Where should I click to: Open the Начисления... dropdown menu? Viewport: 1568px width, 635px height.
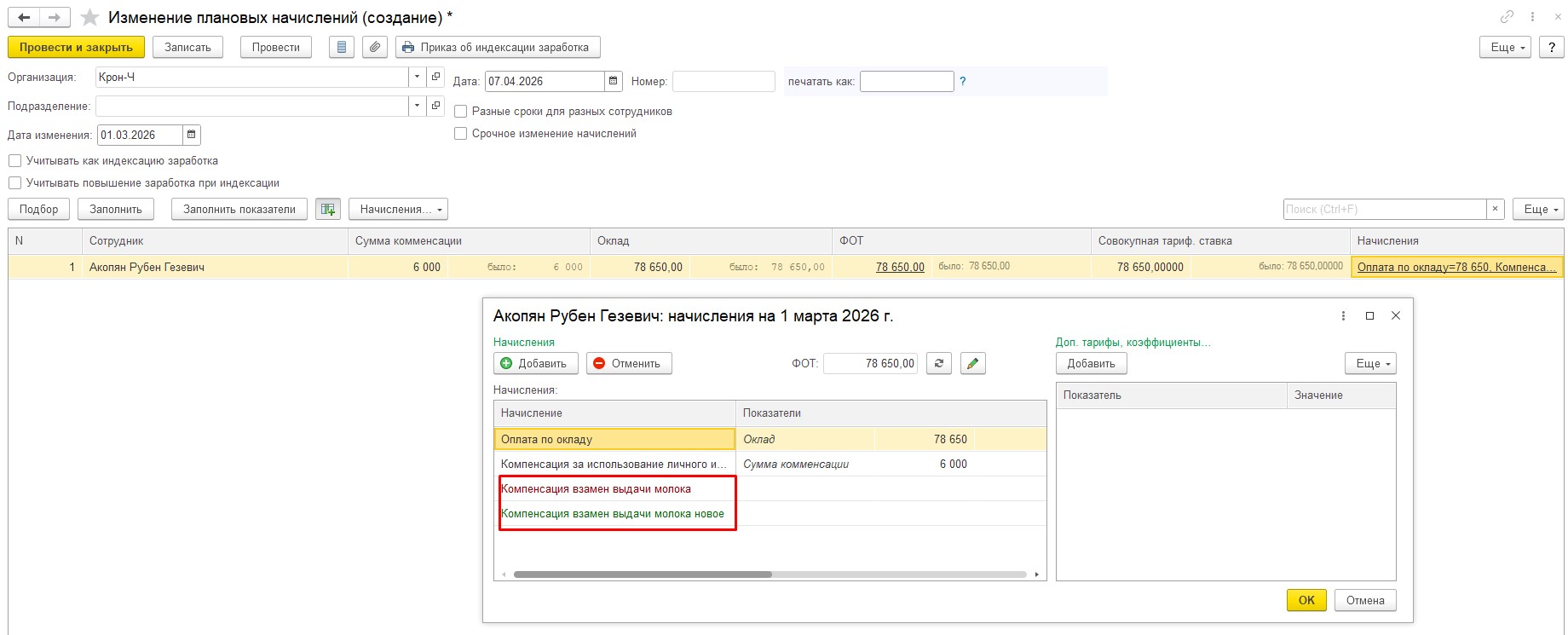pyautogui.click(x=397, y=209)
